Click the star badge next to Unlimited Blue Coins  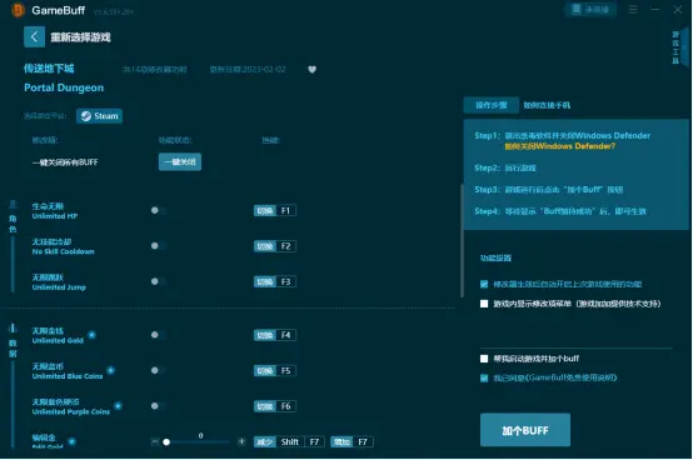111,370
